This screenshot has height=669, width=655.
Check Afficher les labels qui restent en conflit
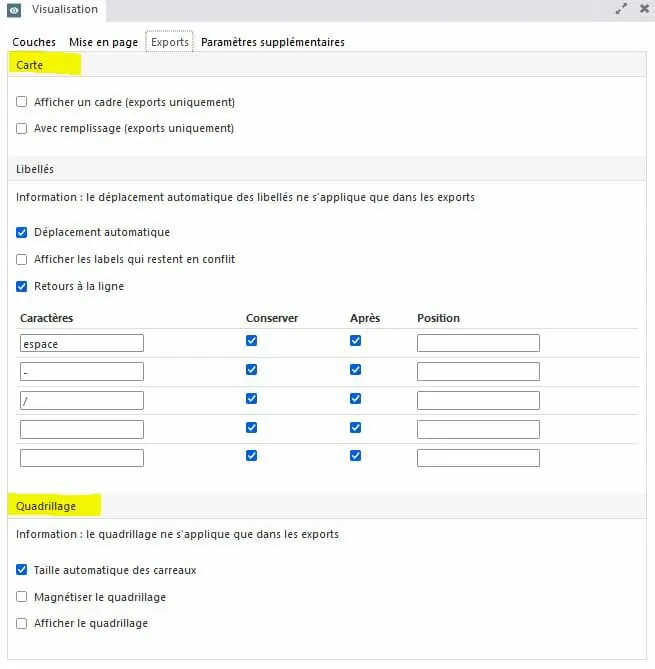(22, 259)
